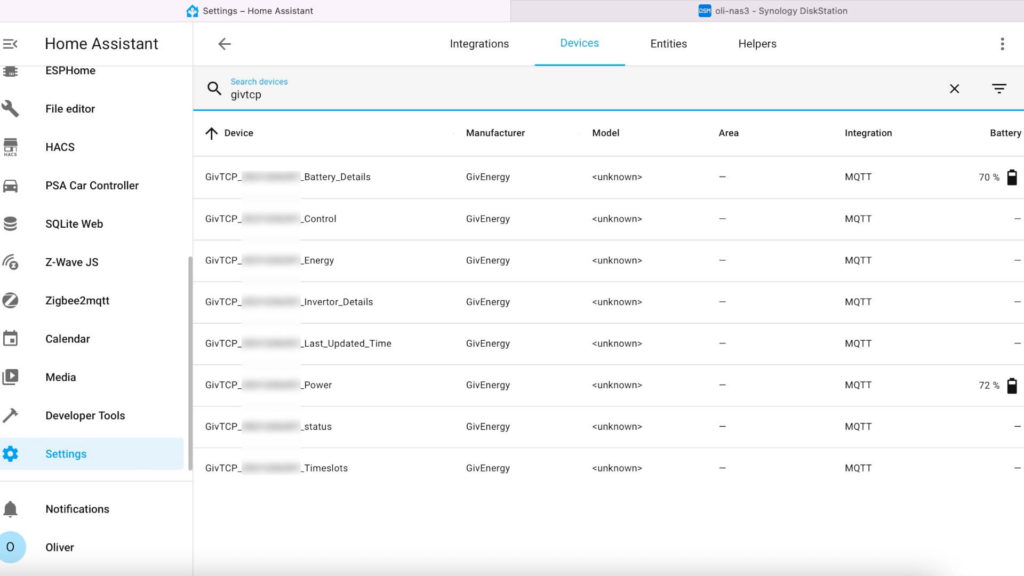Open the HACS store icon
The height and width of the screenshot is (576, 1024).
pyautogui.click(x=10, y=147)
